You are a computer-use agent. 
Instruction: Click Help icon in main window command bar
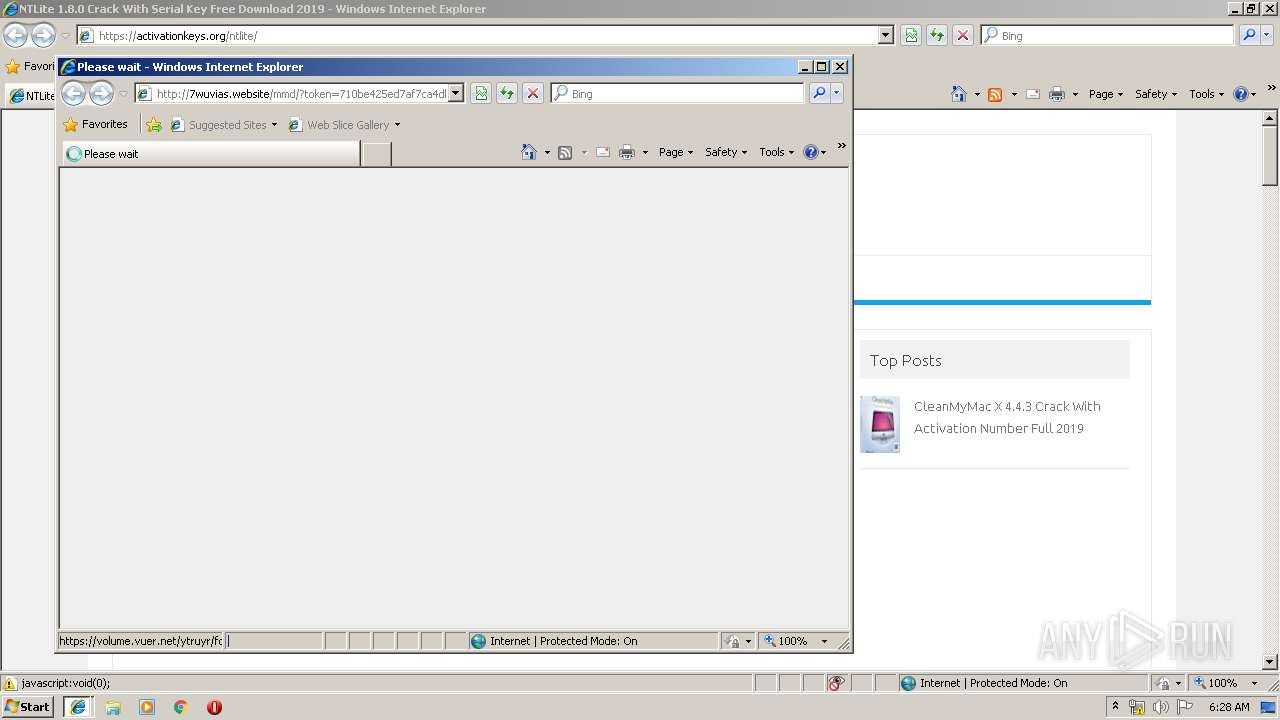(x=1241, y=94)
